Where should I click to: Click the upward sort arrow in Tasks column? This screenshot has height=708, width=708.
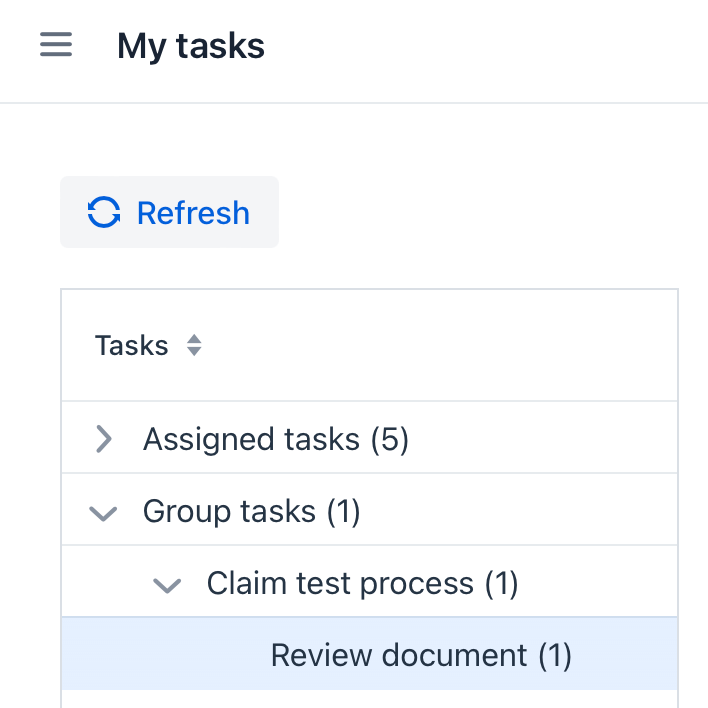coord(194,340)
